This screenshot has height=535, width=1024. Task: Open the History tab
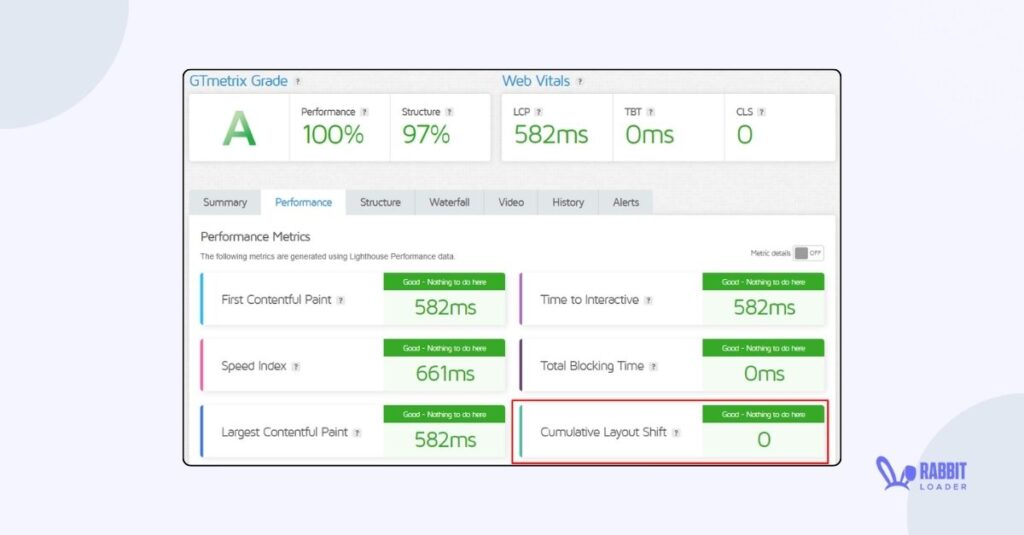click(x=568, y=203)
